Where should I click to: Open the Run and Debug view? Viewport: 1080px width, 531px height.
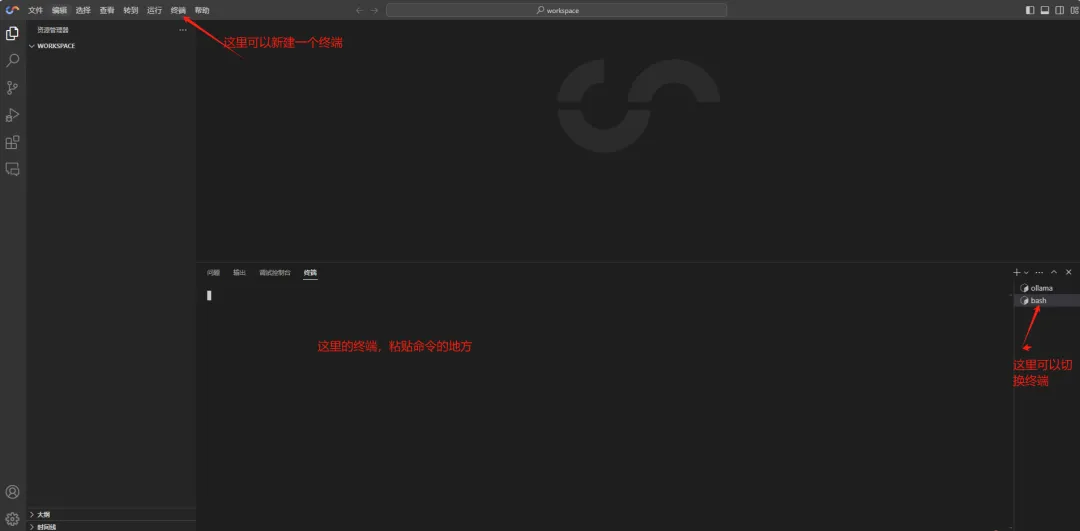point(12,115)
